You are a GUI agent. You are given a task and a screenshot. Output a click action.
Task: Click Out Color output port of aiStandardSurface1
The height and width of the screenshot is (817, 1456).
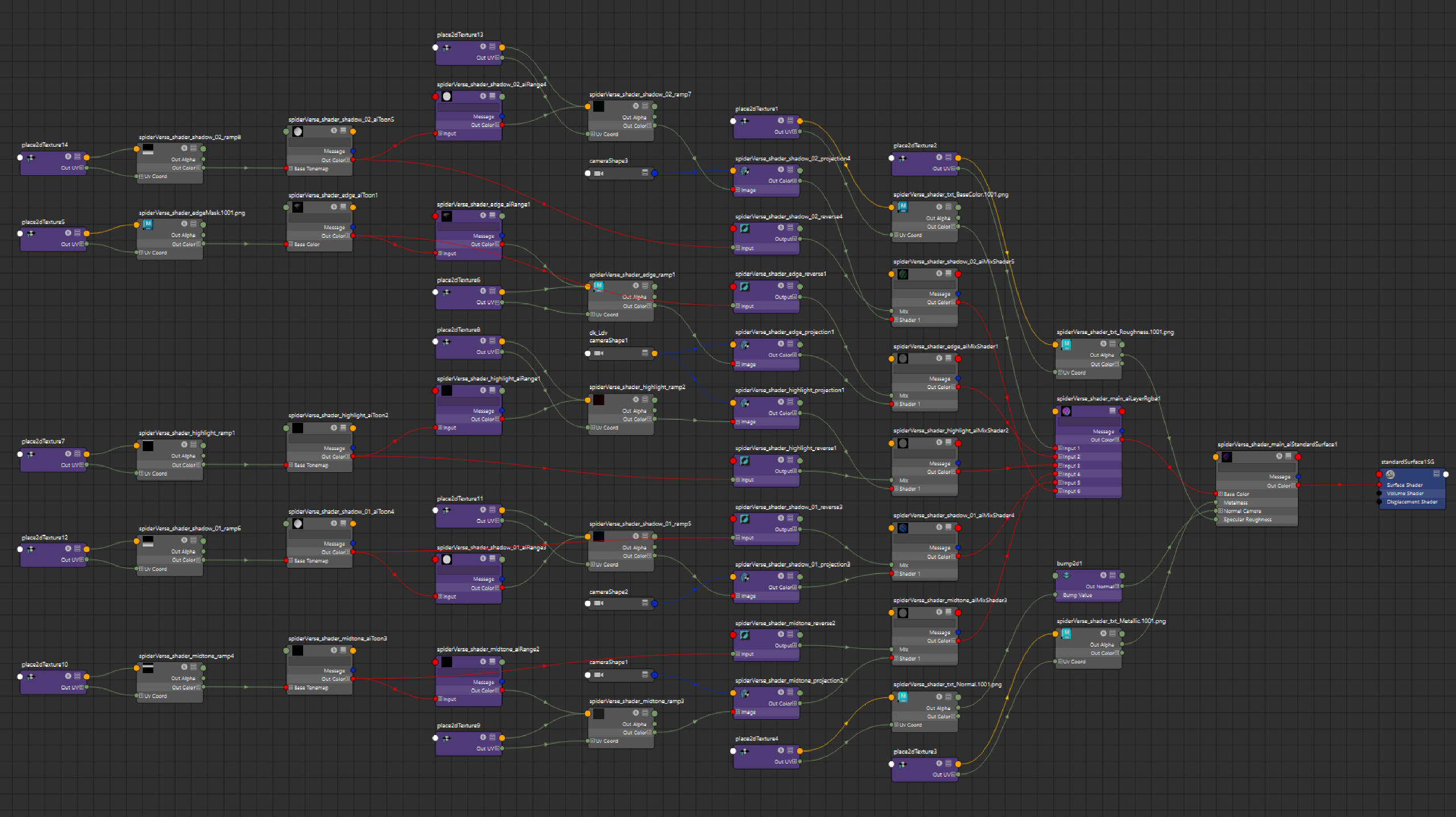pyautogui.click(x=1298, y=485)
